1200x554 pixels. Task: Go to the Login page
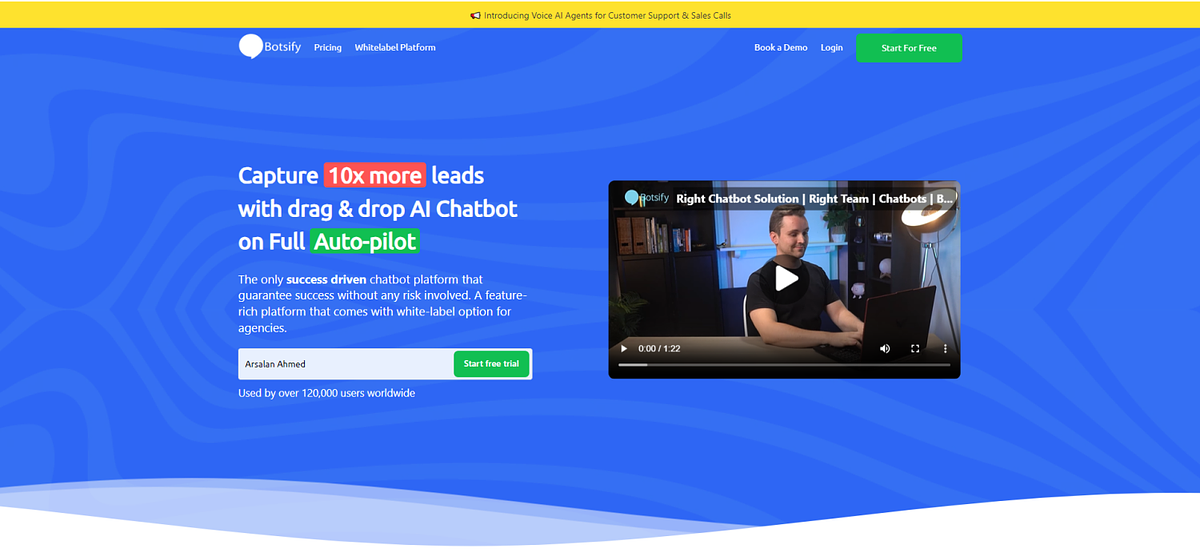click(x=831, y=47)
